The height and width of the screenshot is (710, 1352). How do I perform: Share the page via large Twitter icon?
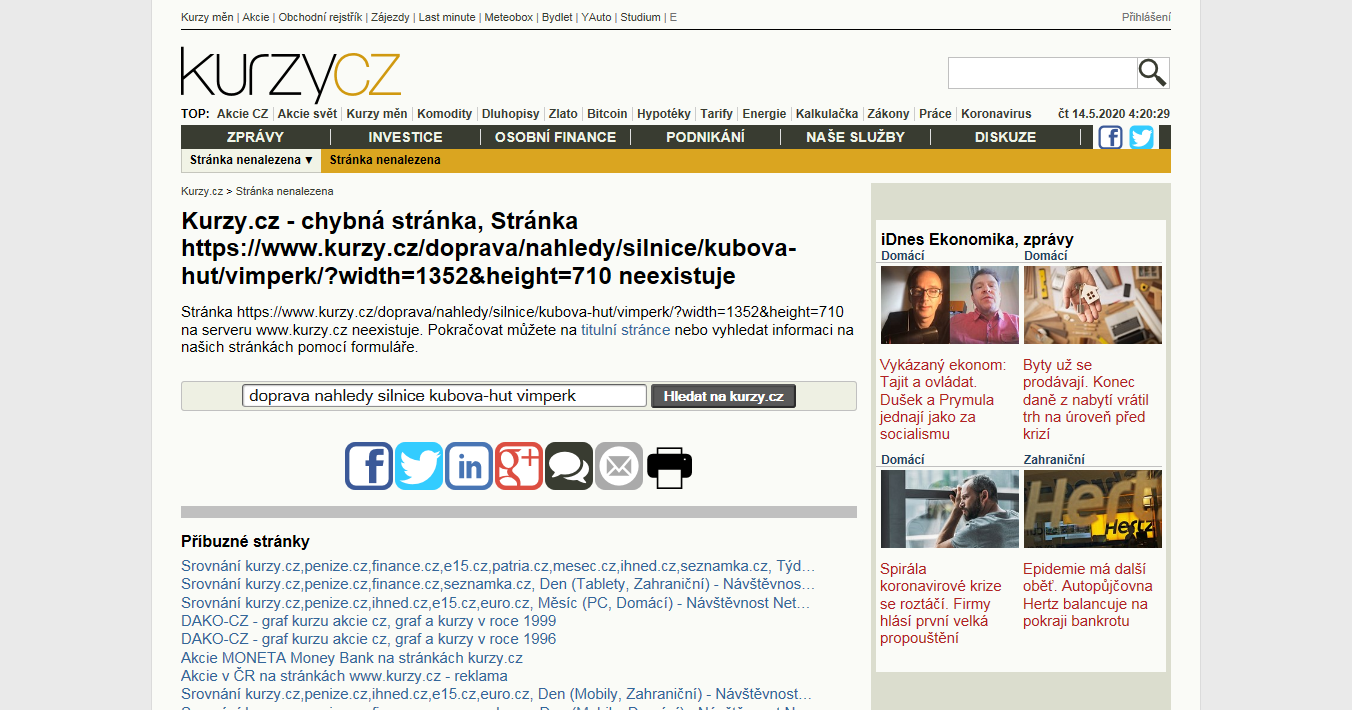click(x=419, y=466)
